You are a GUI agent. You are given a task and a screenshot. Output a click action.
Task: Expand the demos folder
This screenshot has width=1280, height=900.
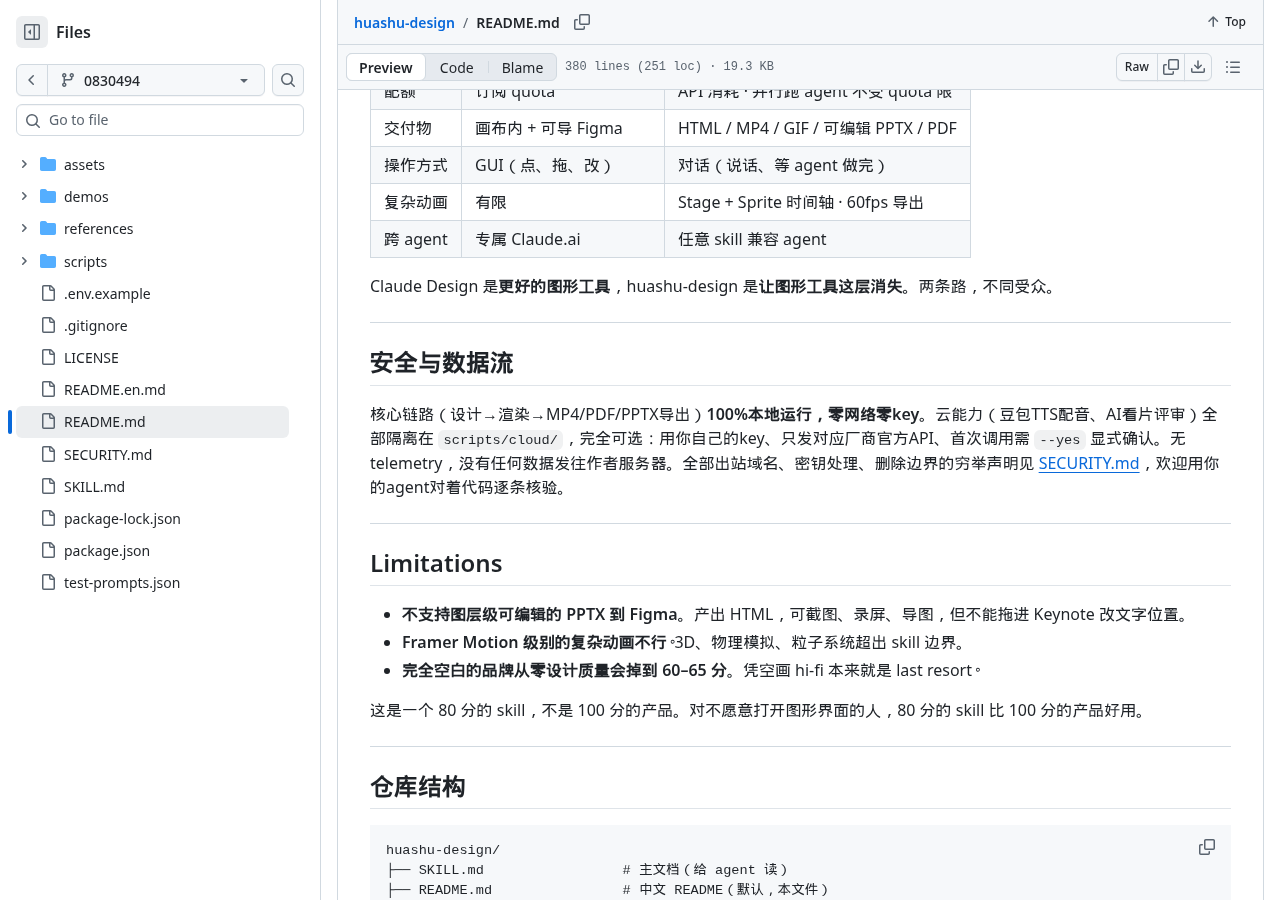(x=24, y=196)
